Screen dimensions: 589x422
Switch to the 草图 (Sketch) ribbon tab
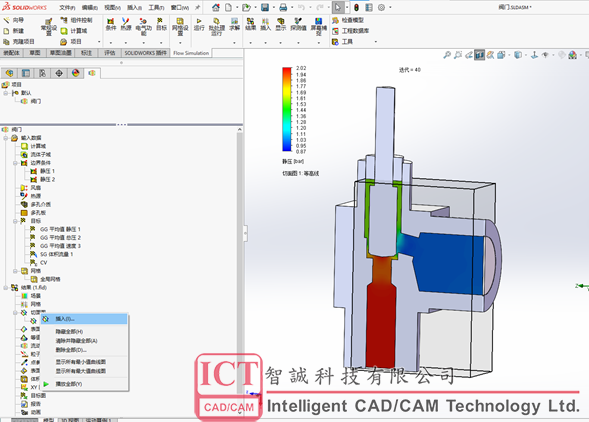coord(35,53)
